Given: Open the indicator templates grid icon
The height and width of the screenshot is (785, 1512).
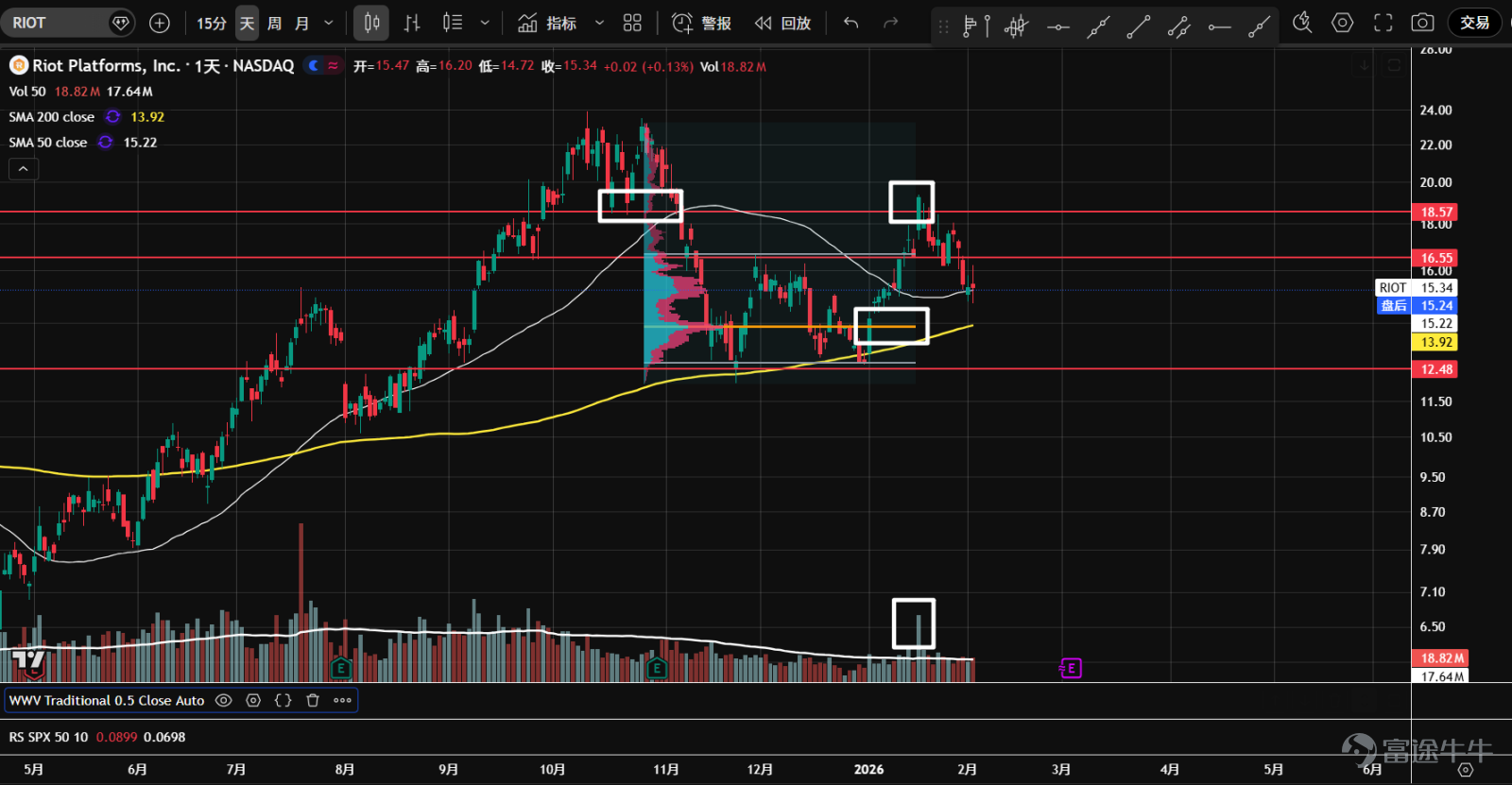Looking at the screenshot, I should pyautogui.click(x=632, y=23).
